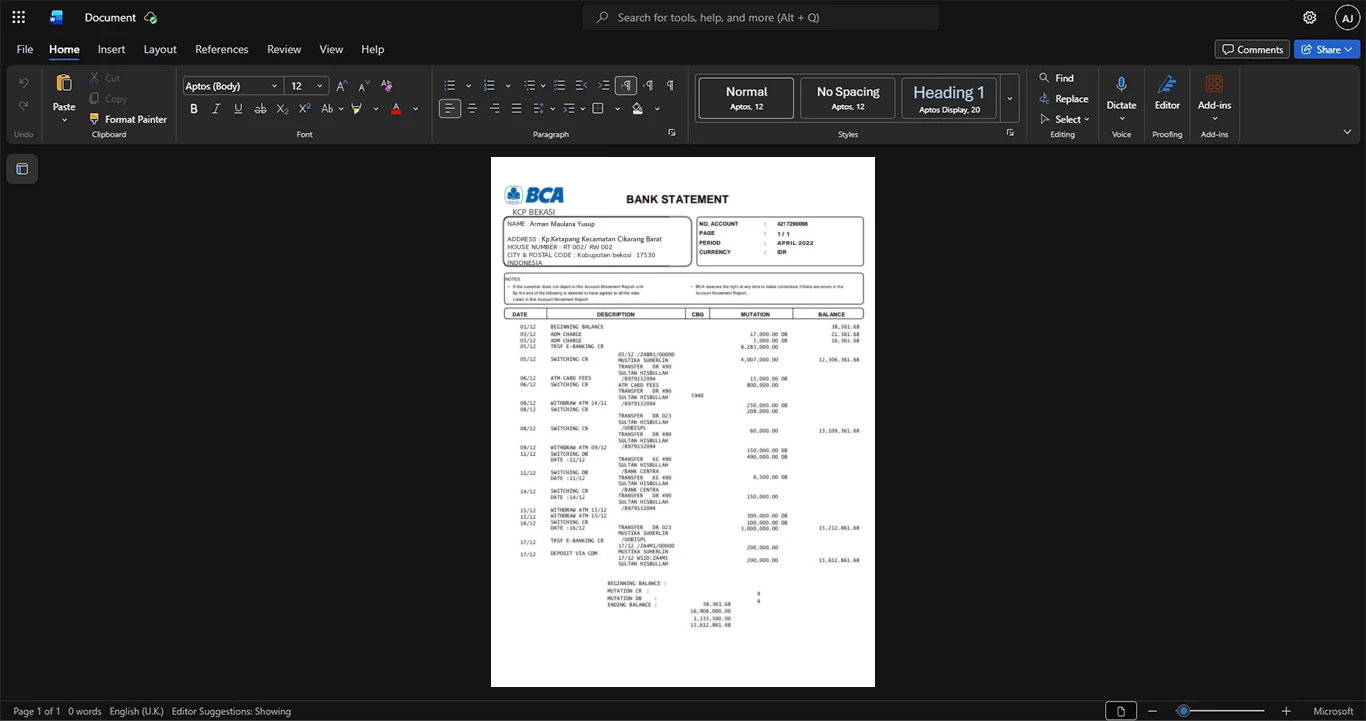Open the navigation pane icon at left

click(x=22, y=169)
